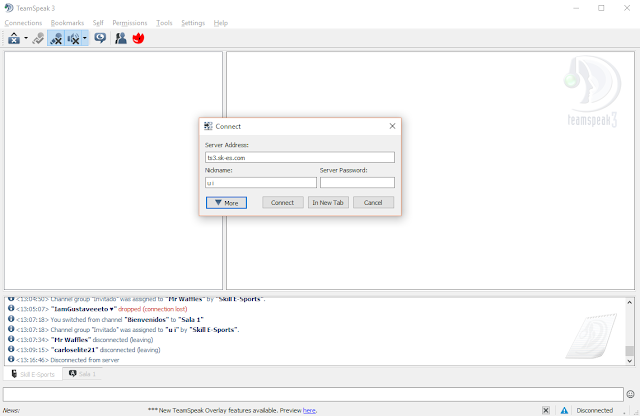Click the 13:07:18 Channel group 'Invitado' log line
Screen dimensions: 640x416
click(x=124, y=329)
